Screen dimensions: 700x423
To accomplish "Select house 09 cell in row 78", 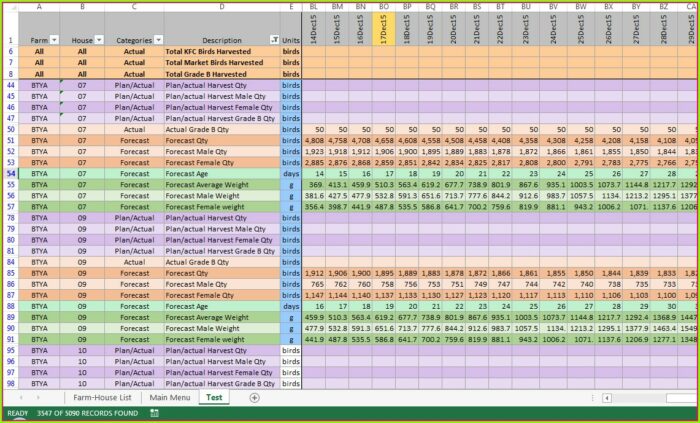I will 82,218.
